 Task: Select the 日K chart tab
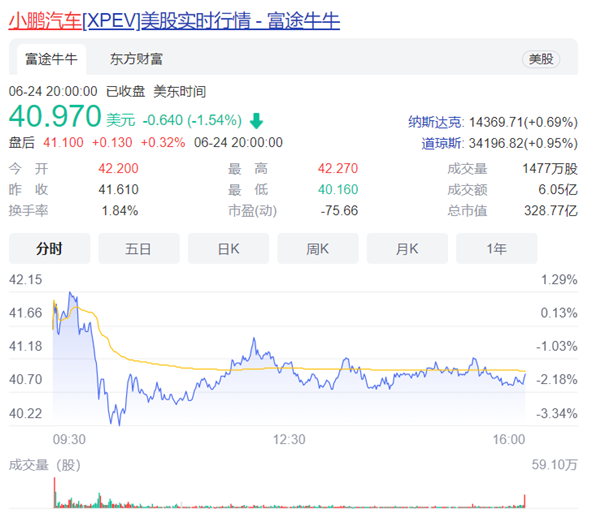click(x=228, y=249)
